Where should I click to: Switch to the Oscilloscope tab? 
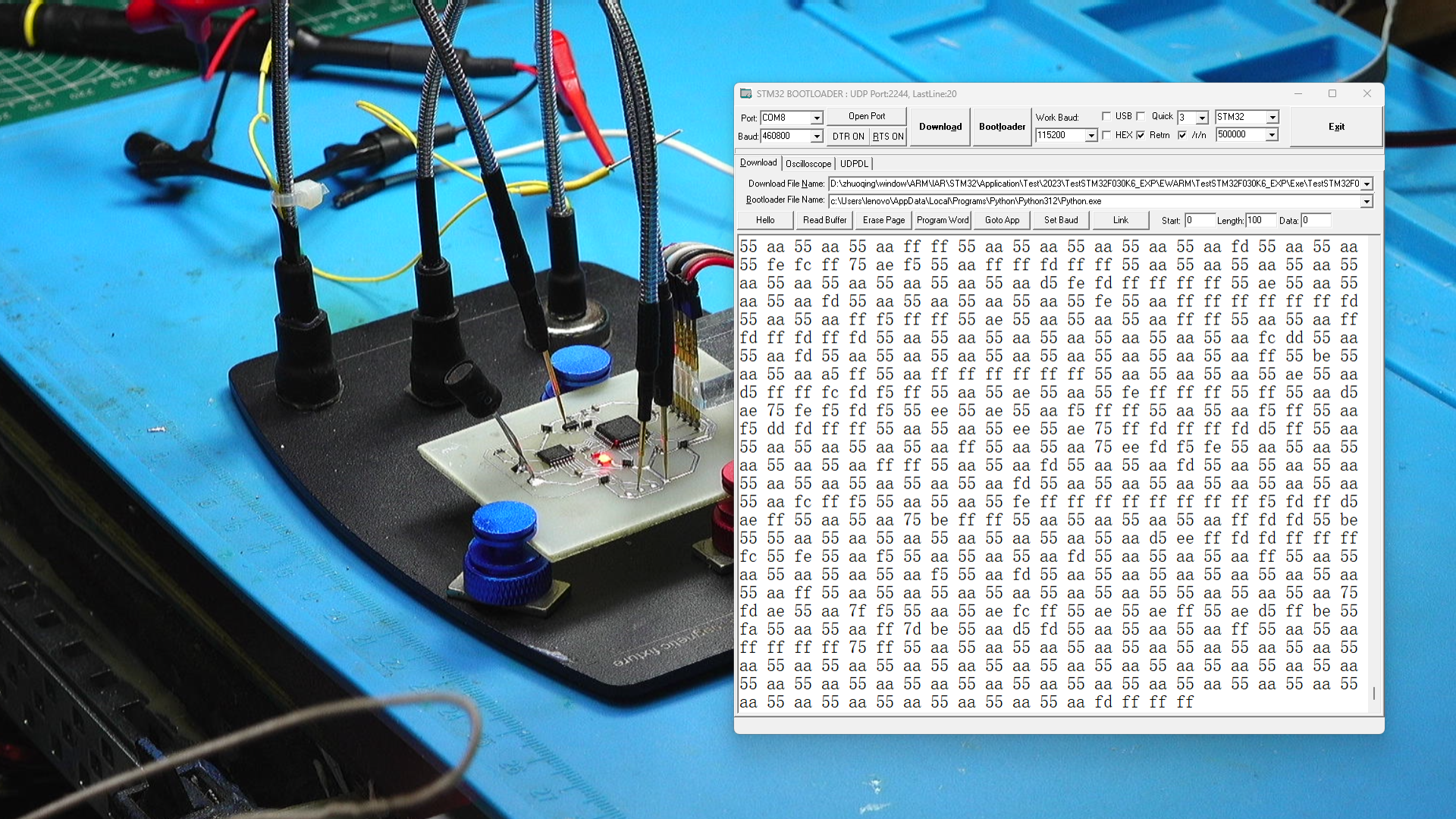click(808, 164)
